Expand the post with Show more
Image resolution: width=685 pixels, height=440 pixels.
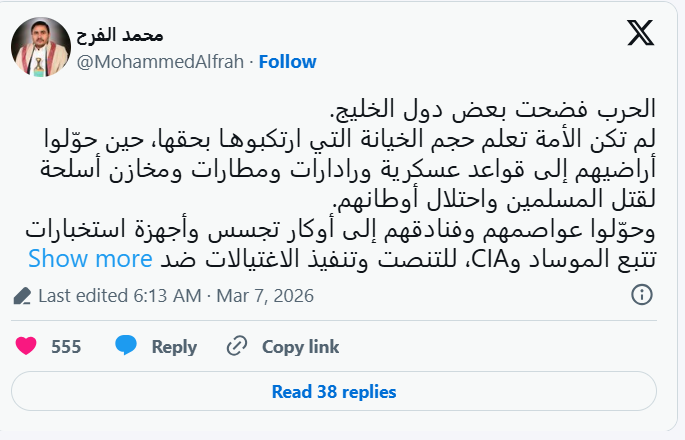tap(90, 259)
